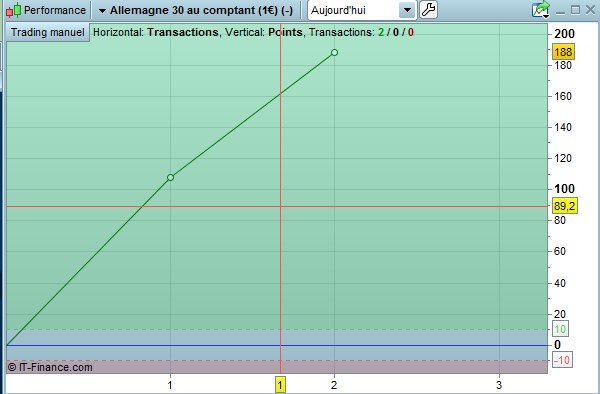This screenshot has height=394, width=600.
Task: Click the orange 188 price label
Action: 563,52
